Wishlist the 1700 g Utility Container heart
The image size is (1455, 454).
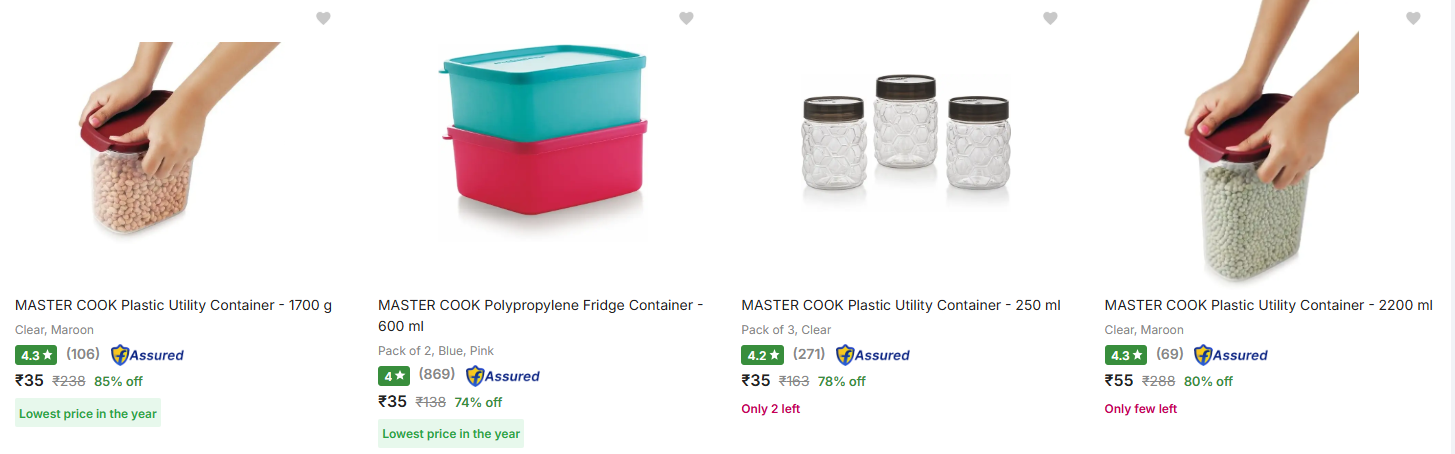[323, 18]
